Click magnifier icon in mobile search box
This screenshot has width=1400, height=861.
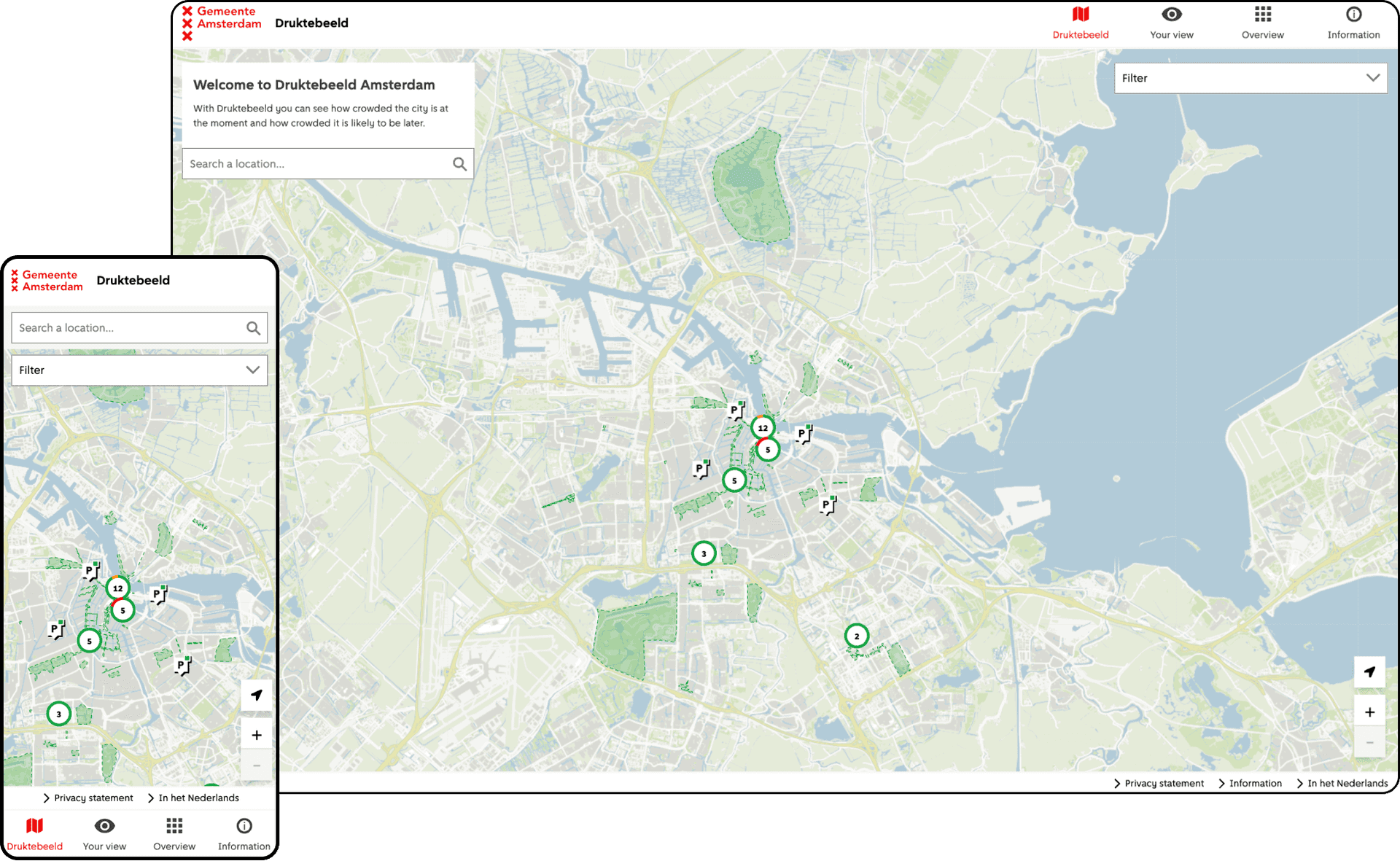tap(253, 328)
